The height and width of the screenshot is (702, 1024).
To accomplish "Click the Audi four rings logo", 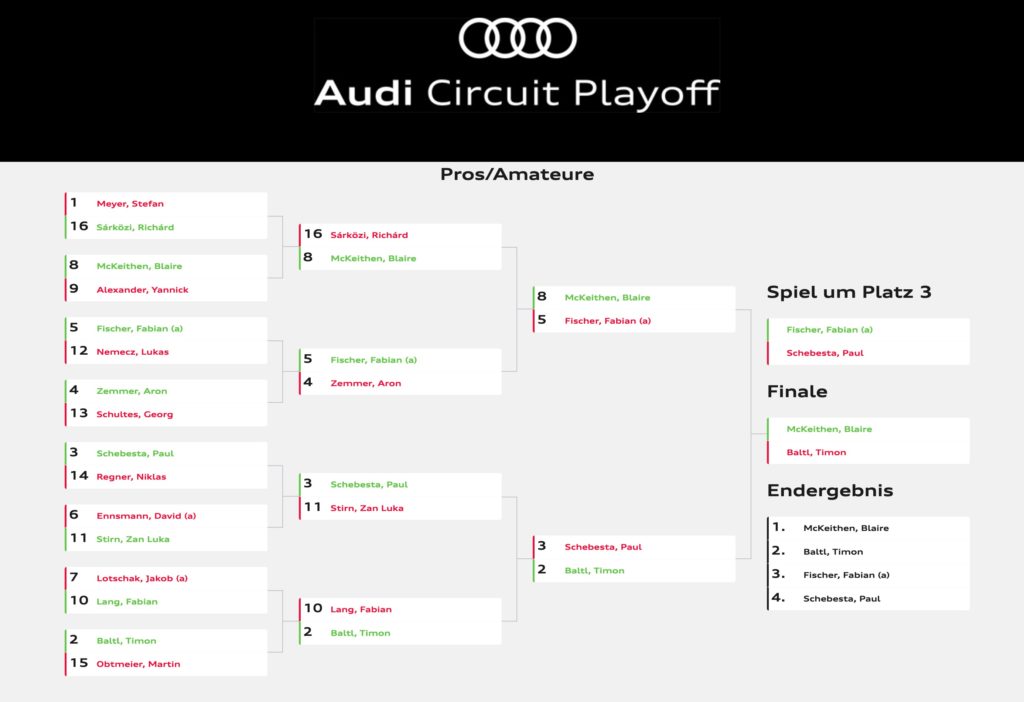I will (517, 39).
